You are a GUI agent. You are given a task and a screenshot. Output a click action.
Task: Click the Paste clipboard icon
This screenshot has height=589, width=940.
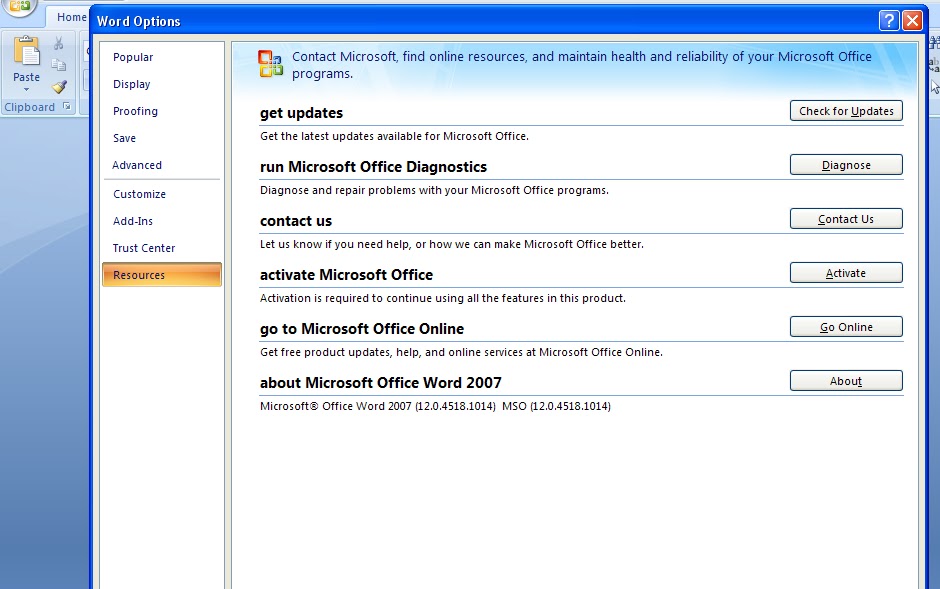[26, 51]
